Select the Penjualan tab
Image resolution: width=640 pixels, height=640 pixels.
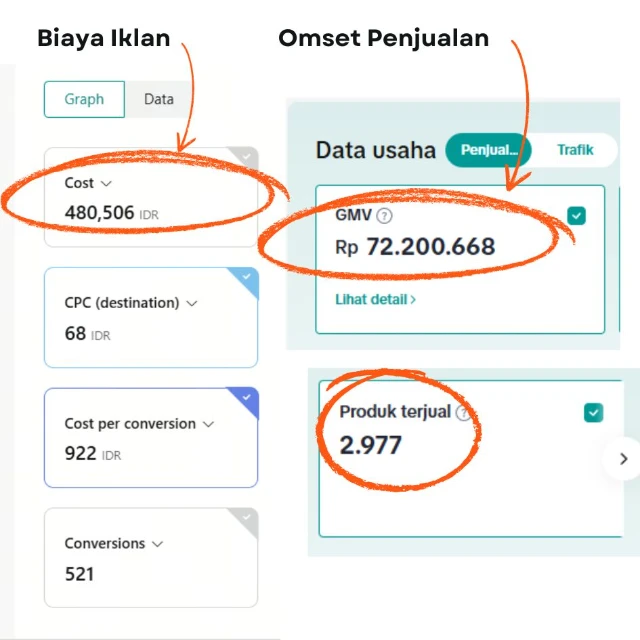tap(489, 150)
